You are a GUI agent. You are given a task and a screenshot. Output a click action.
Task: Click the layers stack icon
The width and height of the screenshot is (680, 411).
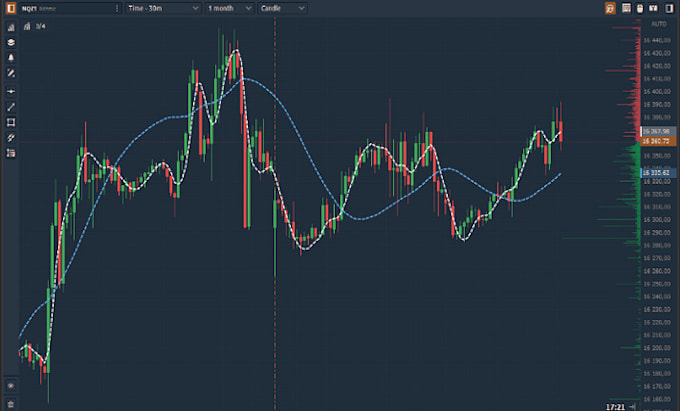(x=11, y=43)
